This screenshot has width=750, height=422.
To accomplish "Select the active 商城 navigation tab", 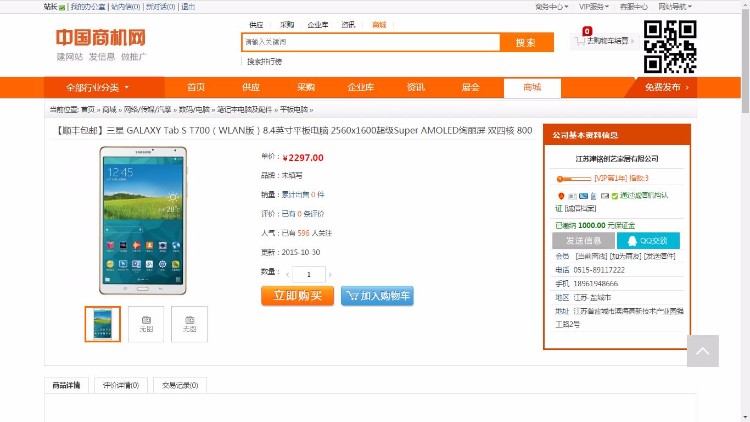I will 532,88.
